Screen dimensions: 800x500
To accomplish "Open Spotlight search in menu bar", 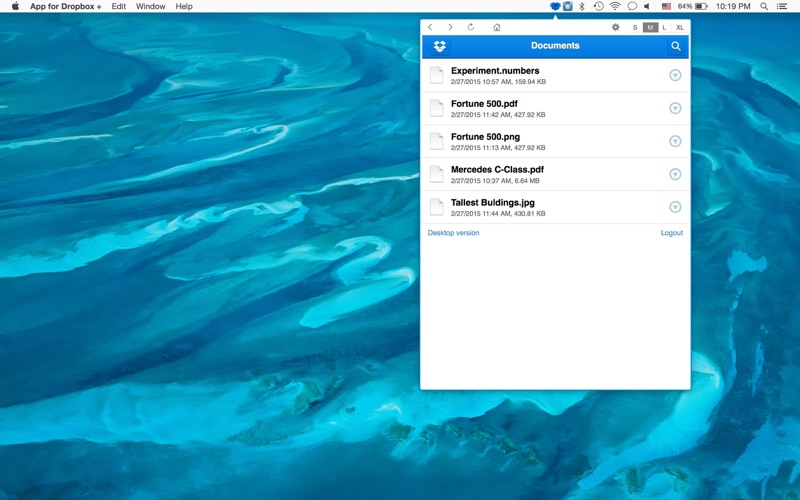I will (x=764, y=7).
